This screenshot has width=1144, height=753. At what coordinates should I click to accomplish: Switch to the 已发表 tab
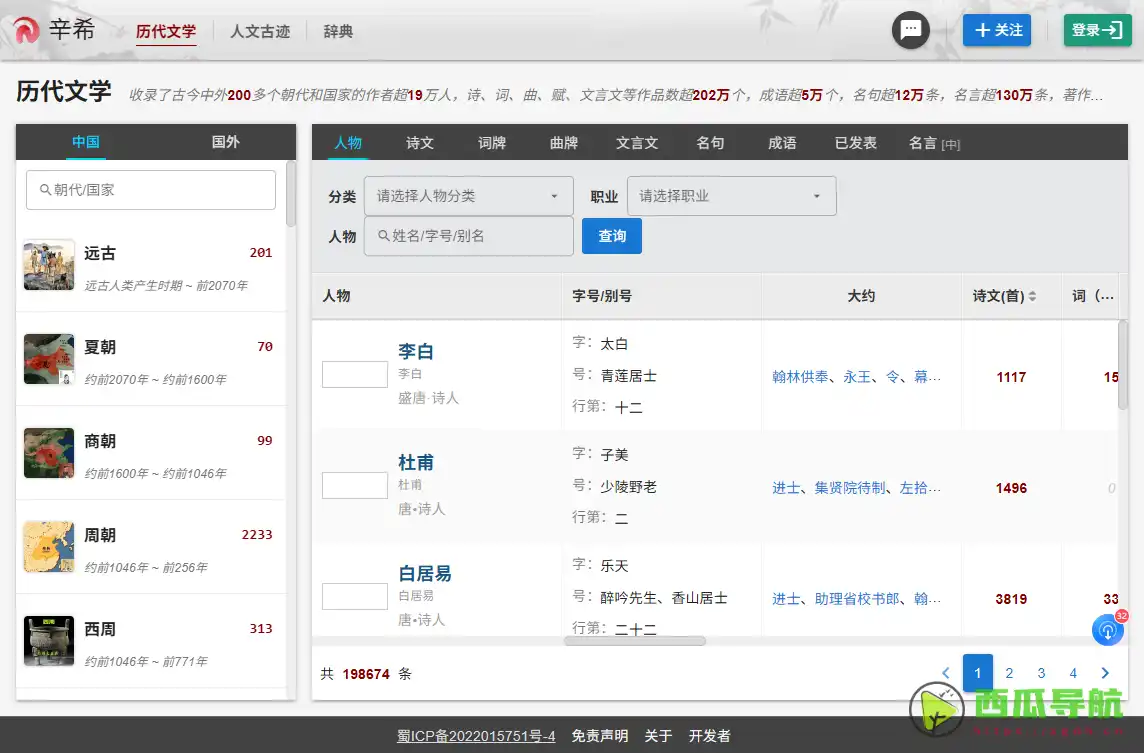pos(856,142)
